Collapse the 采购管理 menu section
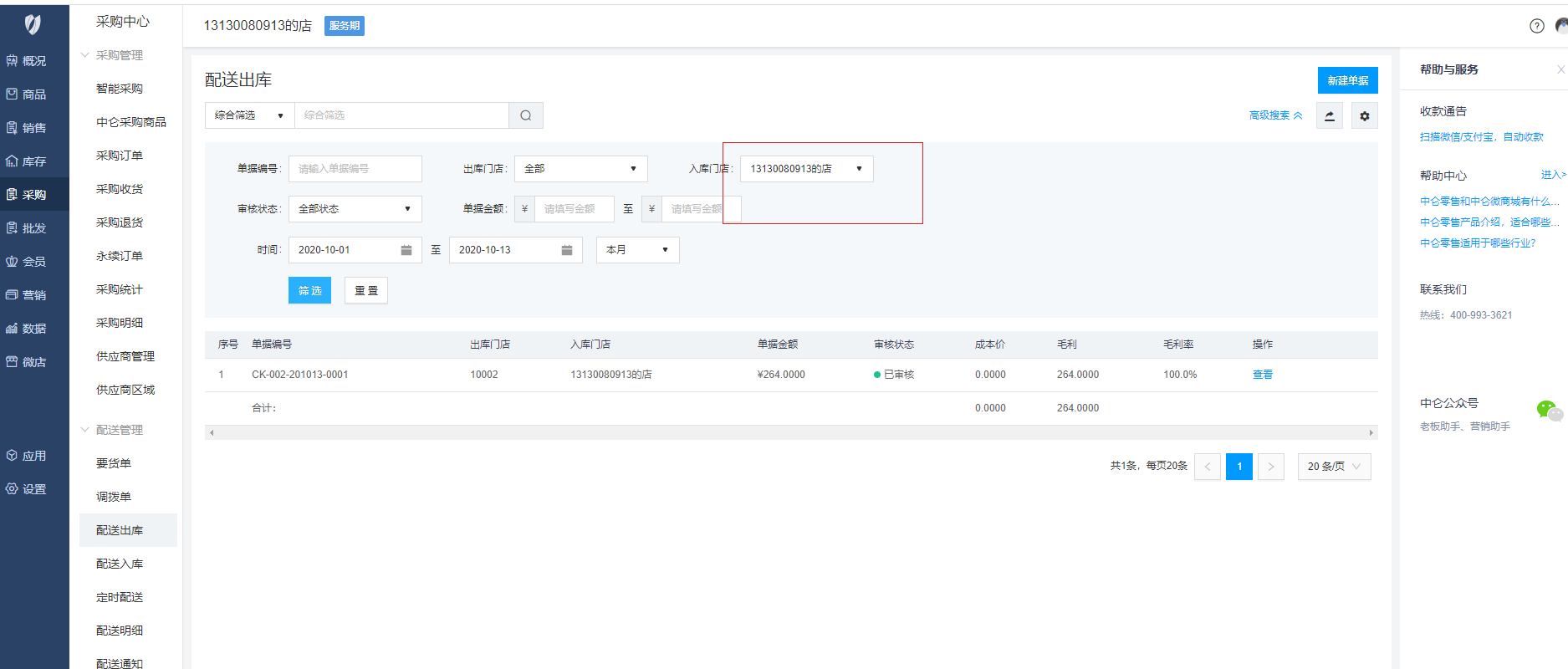1568x669 pixels. (84, 55)
